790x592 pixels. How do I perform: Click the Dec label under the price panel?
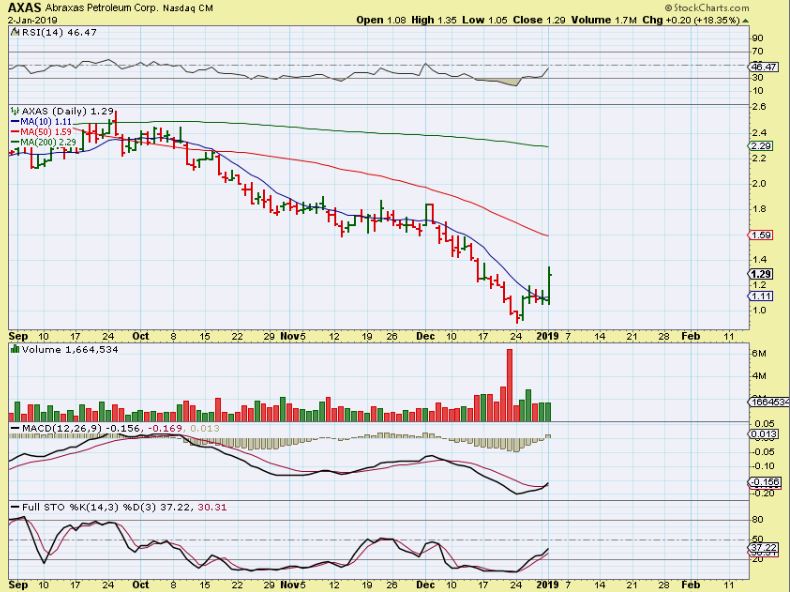tap(426, 336)
